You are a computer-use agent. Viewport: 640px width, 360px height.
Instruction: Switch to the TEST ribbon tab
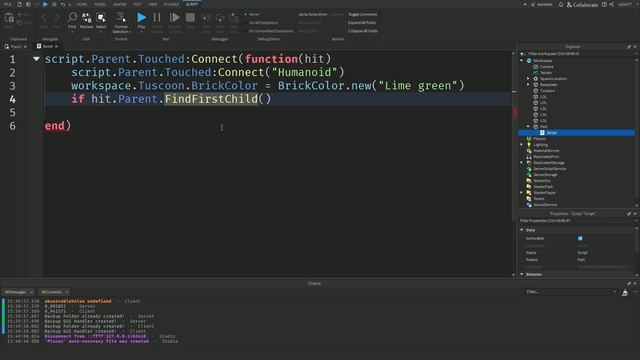(137, 4)
